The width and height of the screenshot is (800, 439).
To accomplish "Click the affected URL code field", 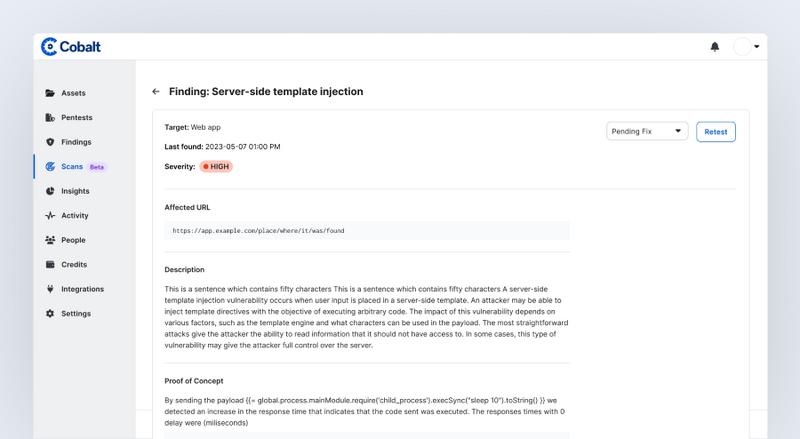I will pos(367,231).
